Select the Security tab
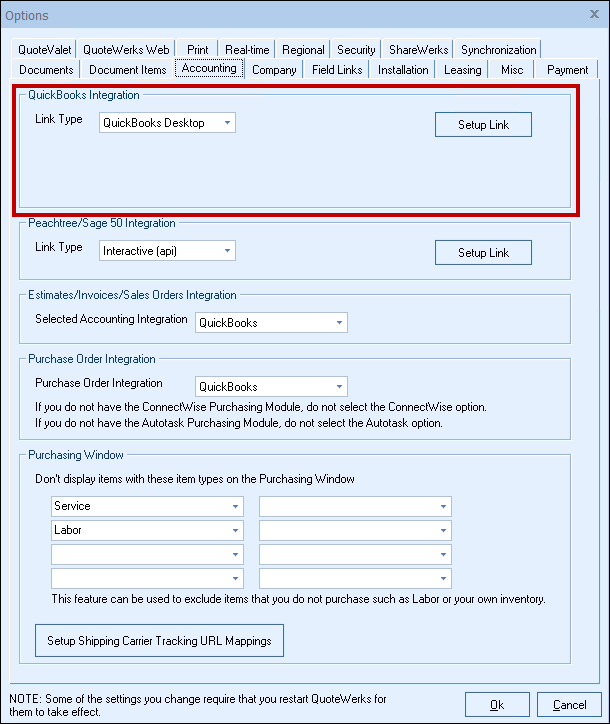 [356, 50]
